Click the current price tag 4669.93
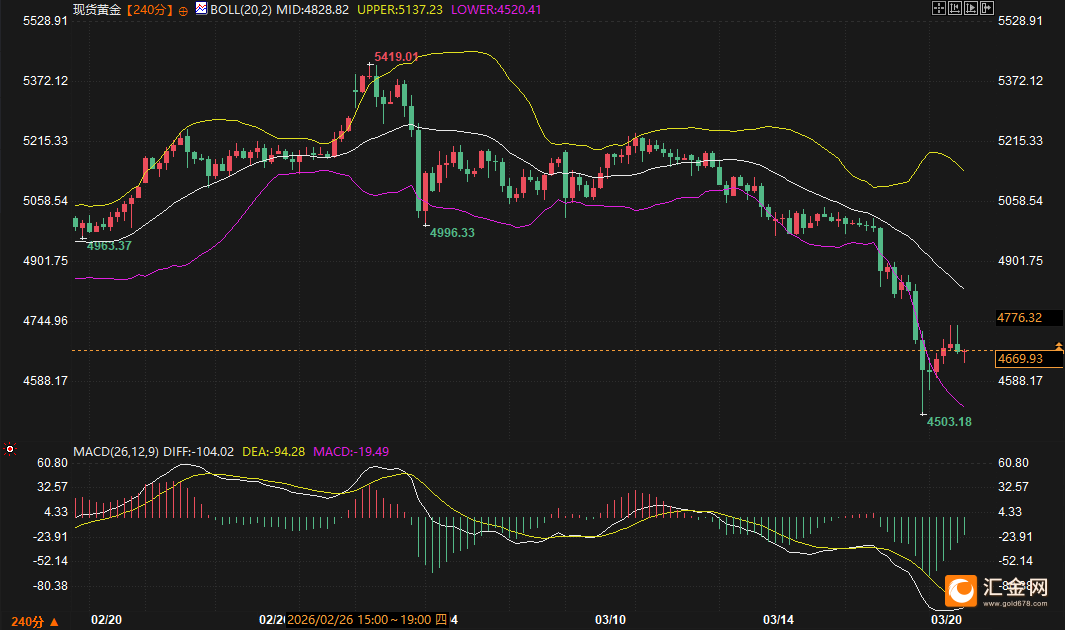 pos(1020,358)
